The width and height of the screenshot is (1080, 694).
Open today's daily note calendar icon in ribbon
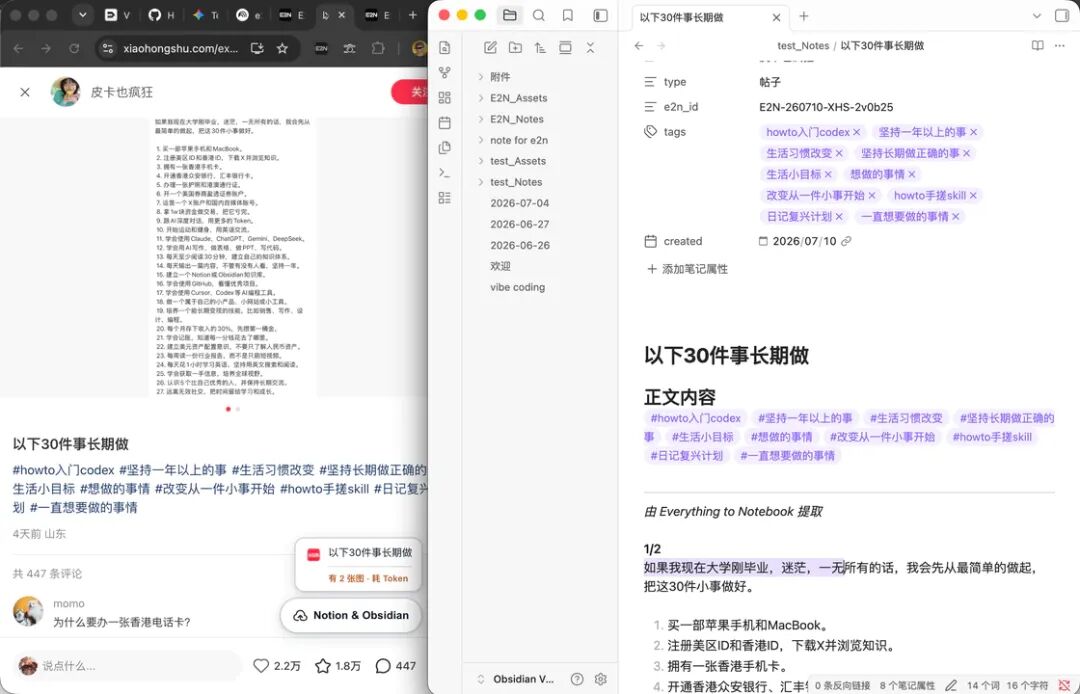click(445, 123)
